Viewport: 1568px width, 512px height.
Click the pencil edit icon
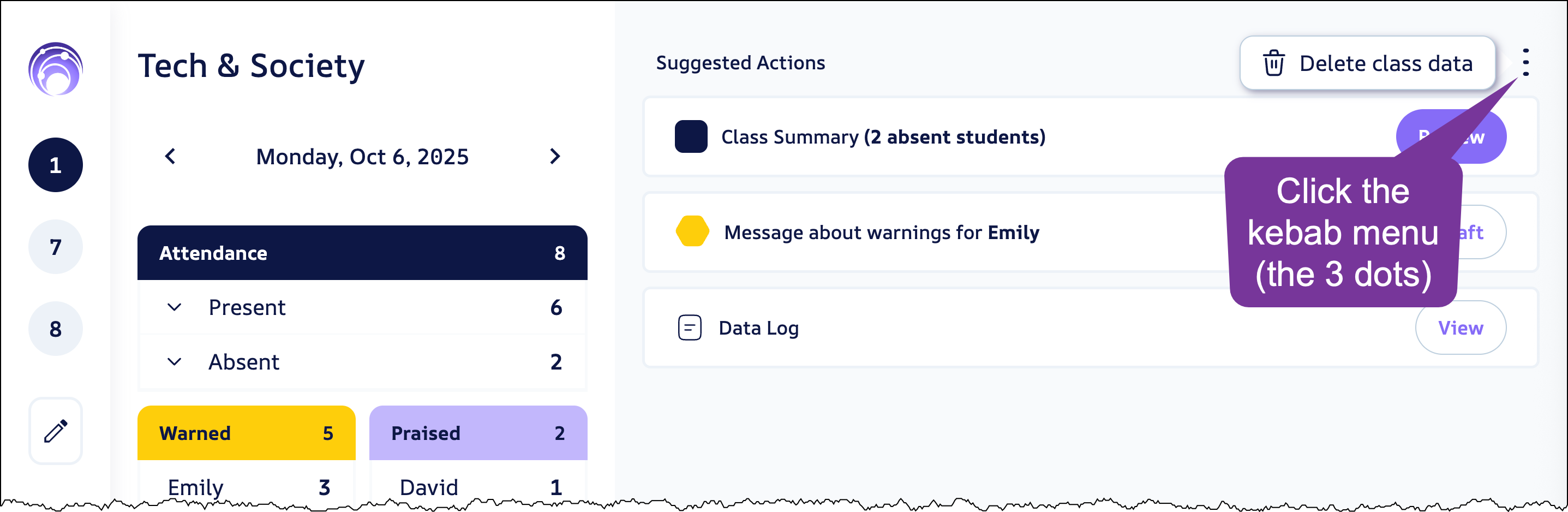56,431
